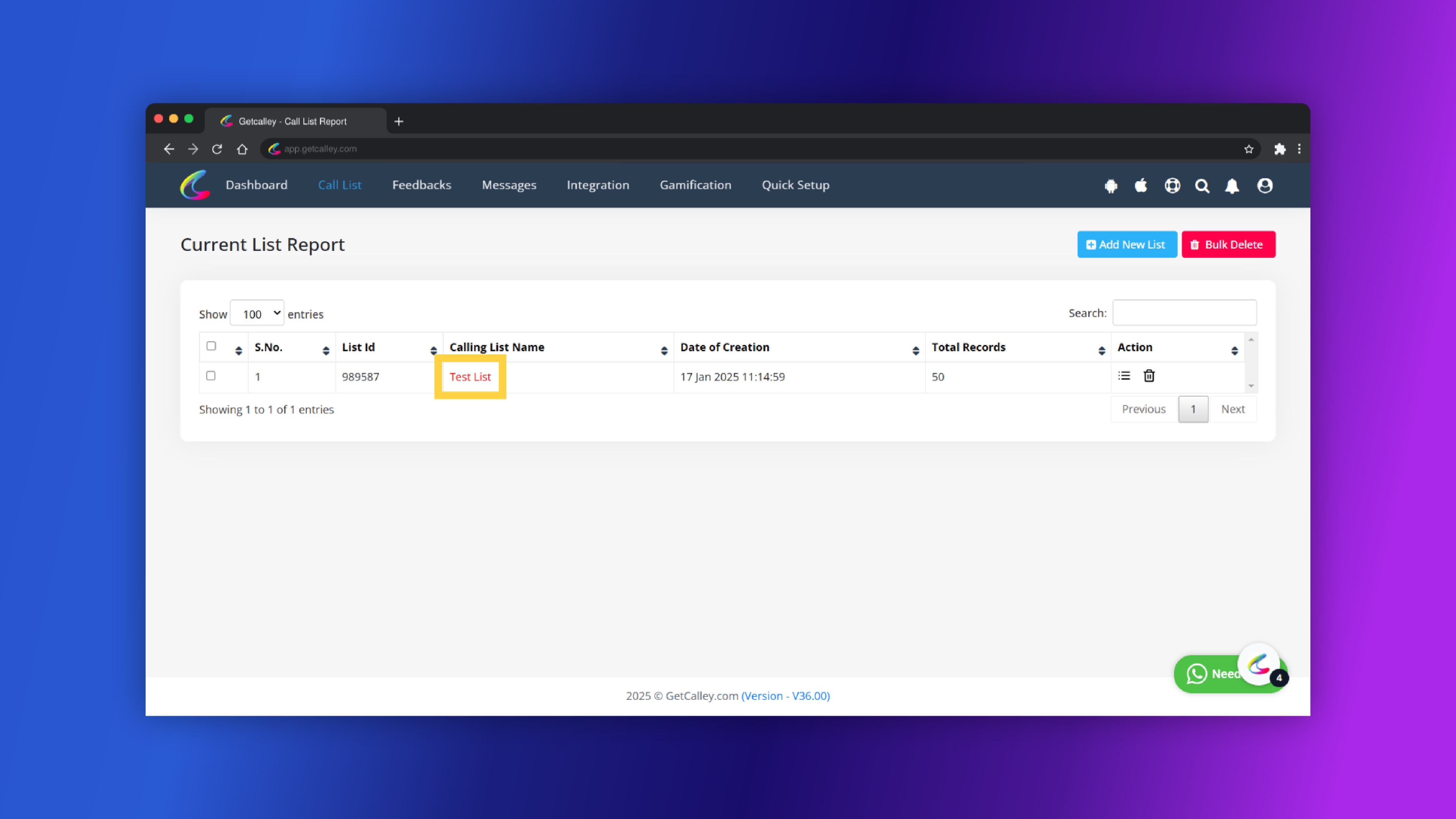
Task: Go to Dashboard menu item
Action: [256, 185]
